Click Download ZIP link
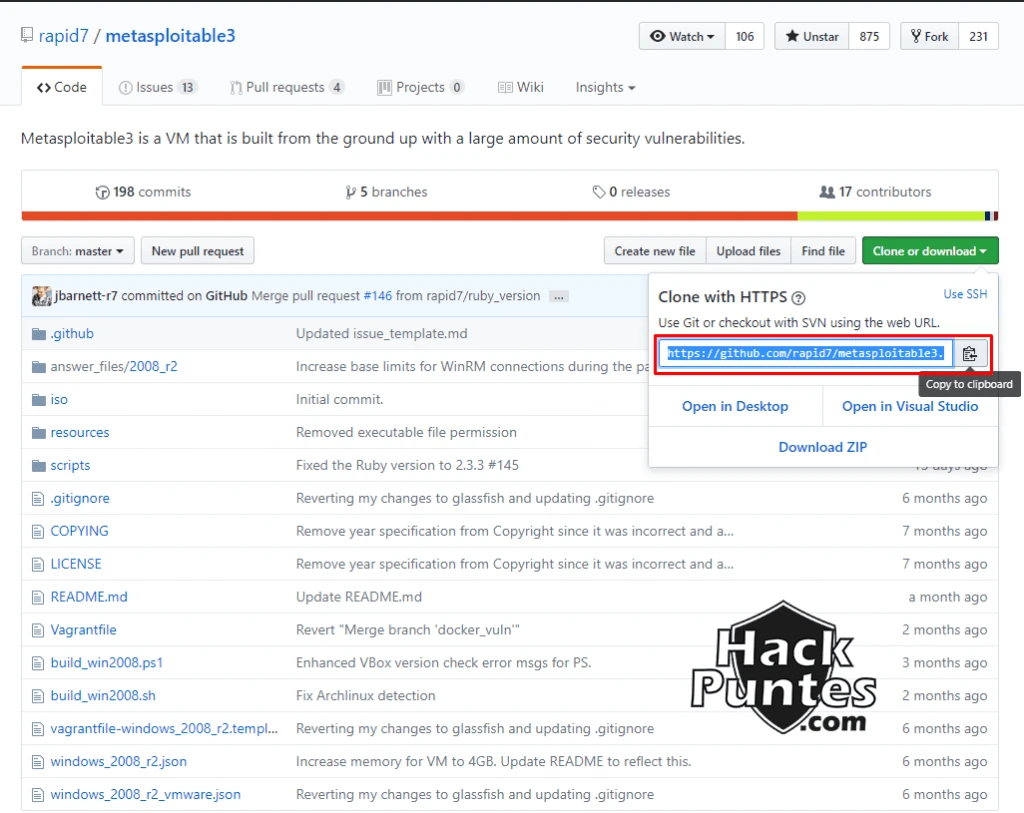This screenshot has height=813, width=1024. point(823,447)
